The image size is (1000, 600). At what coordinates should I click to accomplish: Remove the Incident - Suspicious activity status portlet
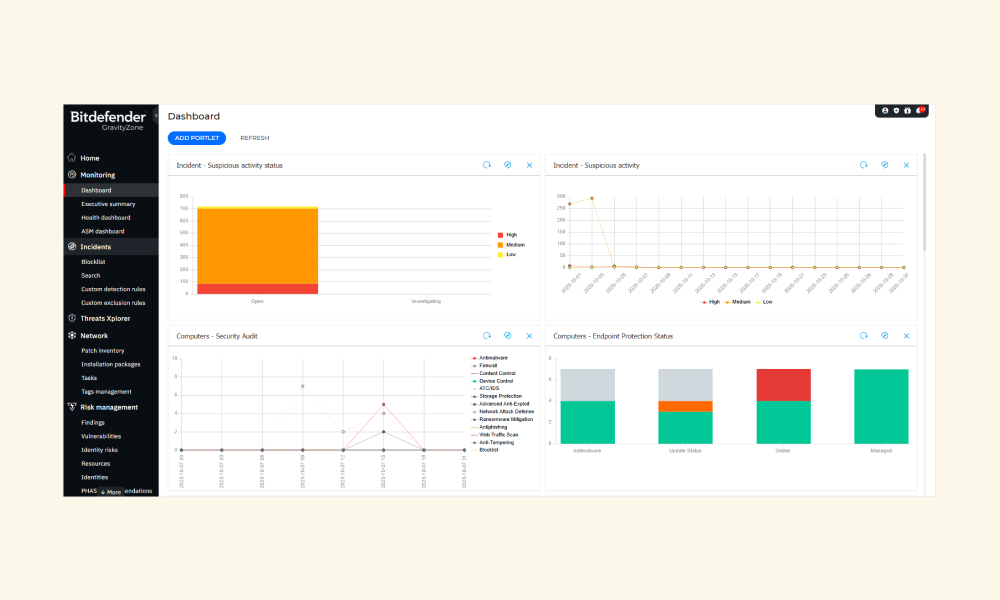click(529, 165)
